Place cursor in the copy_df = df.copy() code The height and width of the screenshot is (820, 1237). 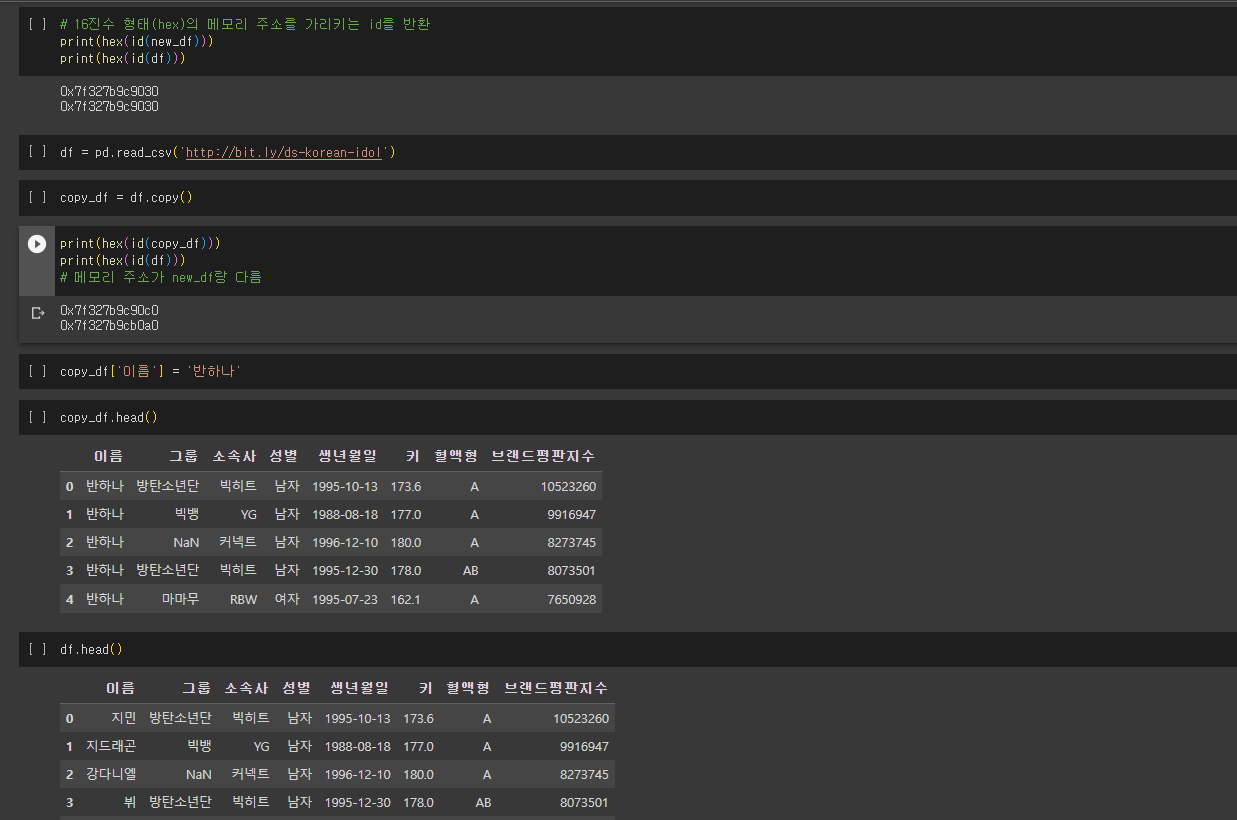(x=126, y=198)
